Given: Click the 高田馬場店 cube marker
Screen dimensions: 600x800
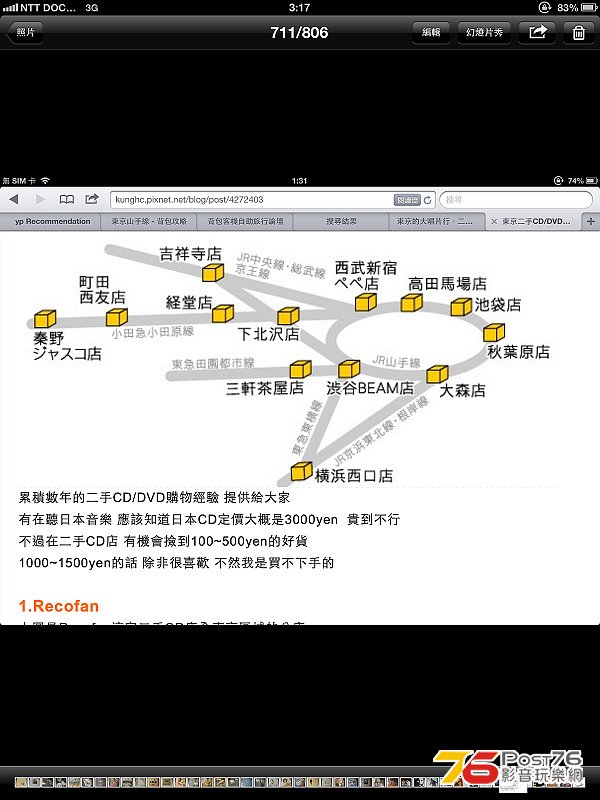Looking at the screenshot, I should pos(412,303).
